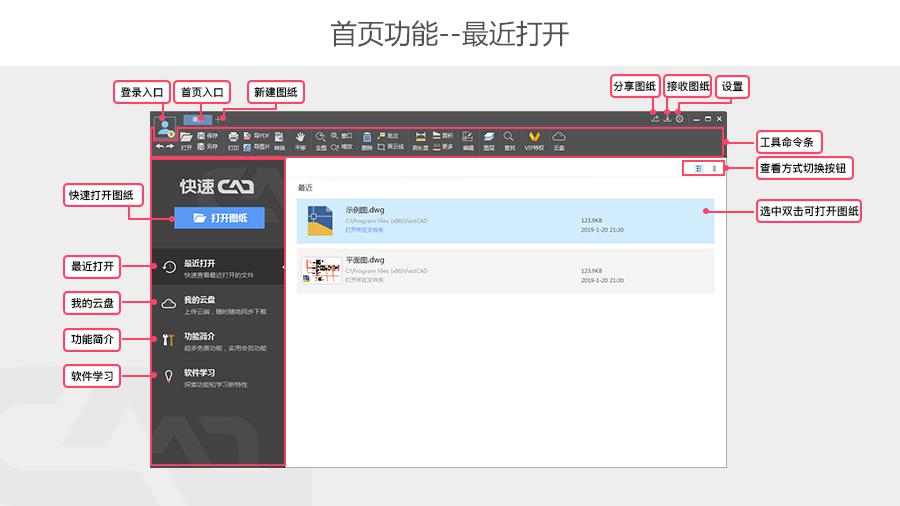Click the Delete (删除) trash icon
Image resolution: width=900 pixels, height=506 pixels.
click(367, 139)
